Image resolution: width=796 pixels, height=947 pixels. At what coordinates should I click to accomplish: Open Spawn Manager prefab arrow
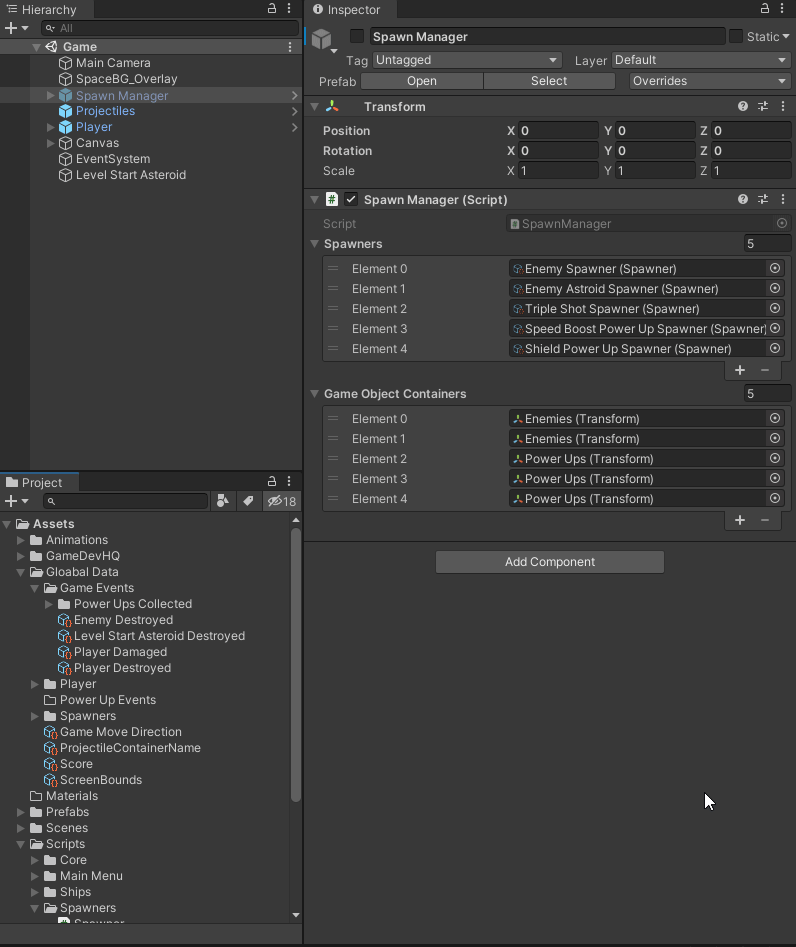click(294, 95)
